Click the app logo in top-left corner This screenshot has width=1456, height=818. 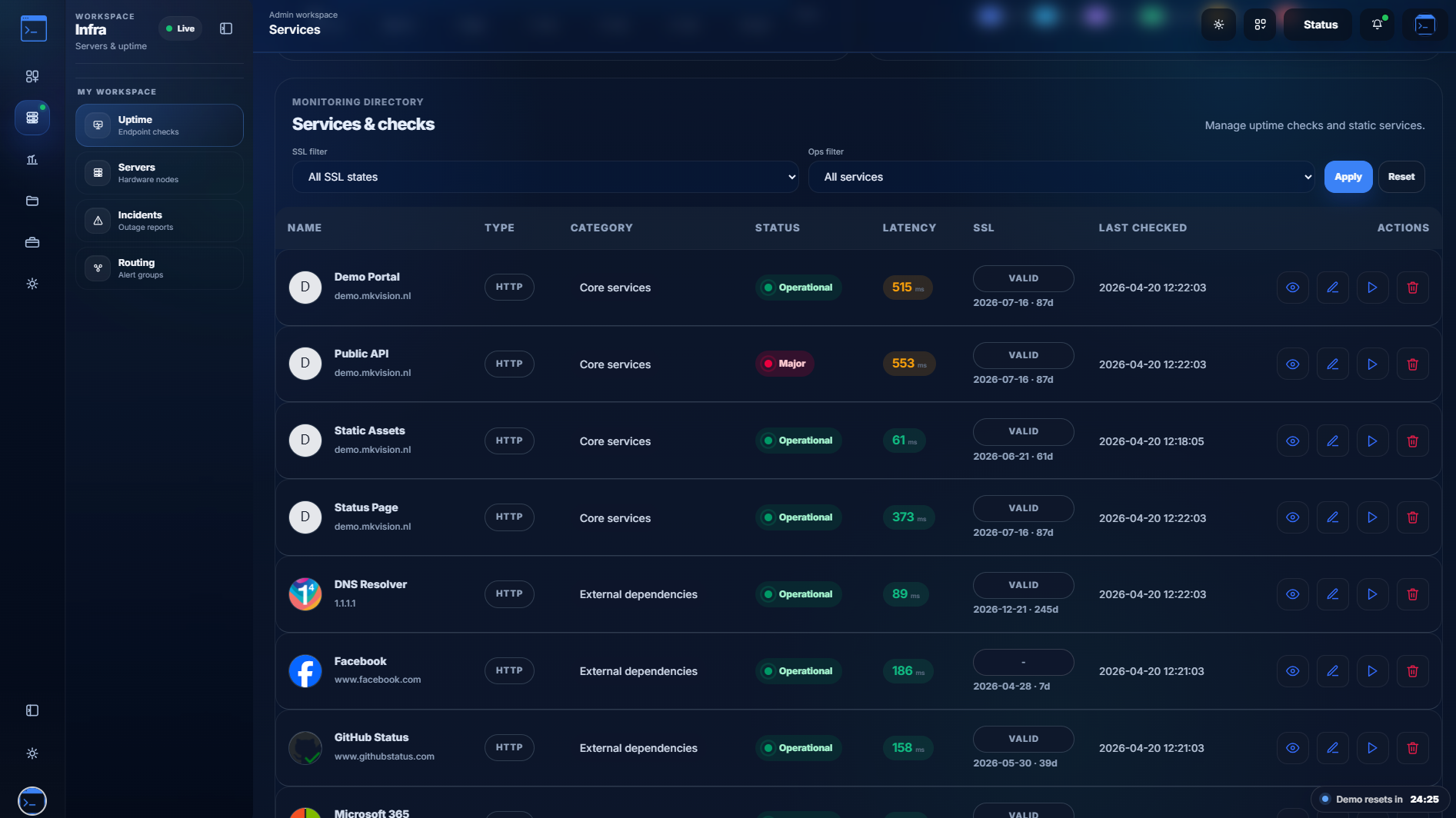point(34,28)
